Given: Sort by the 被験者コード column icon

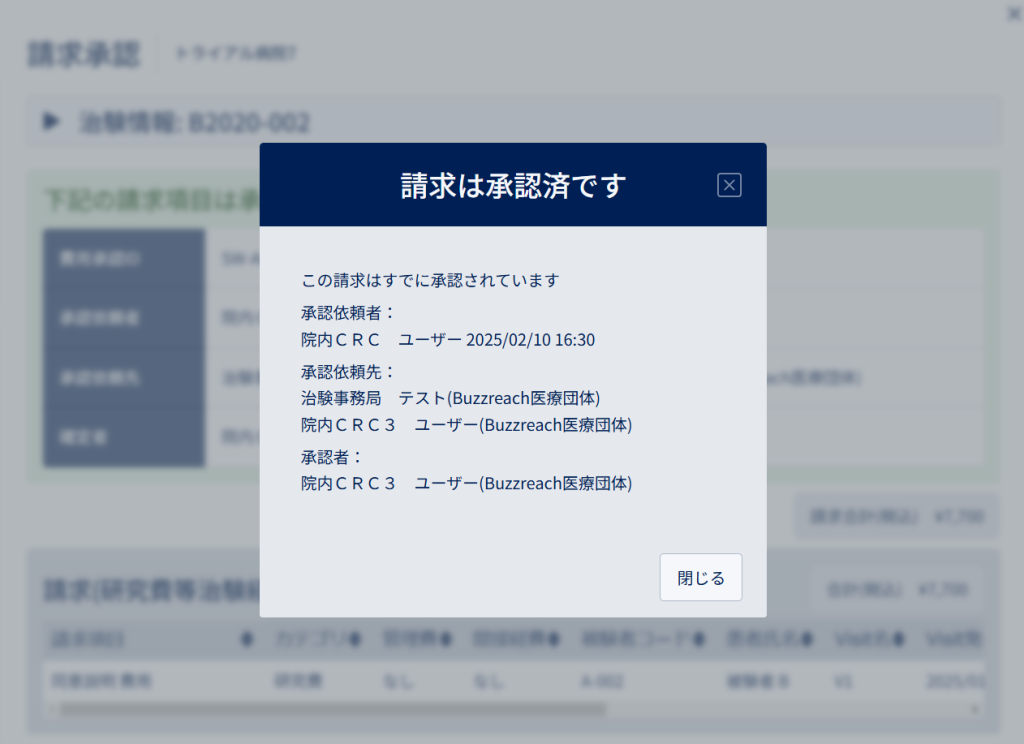Looking at the screenshot, I should (x=699, y=639).
